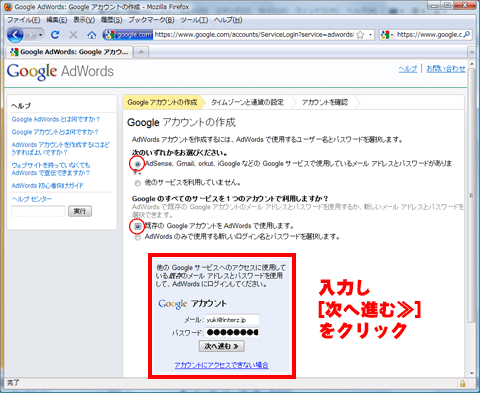Image resolution: width=480 pixels, height=393 pixels.
Task: Open the back/forward history dropdown arrow
Action: point(41,35)
